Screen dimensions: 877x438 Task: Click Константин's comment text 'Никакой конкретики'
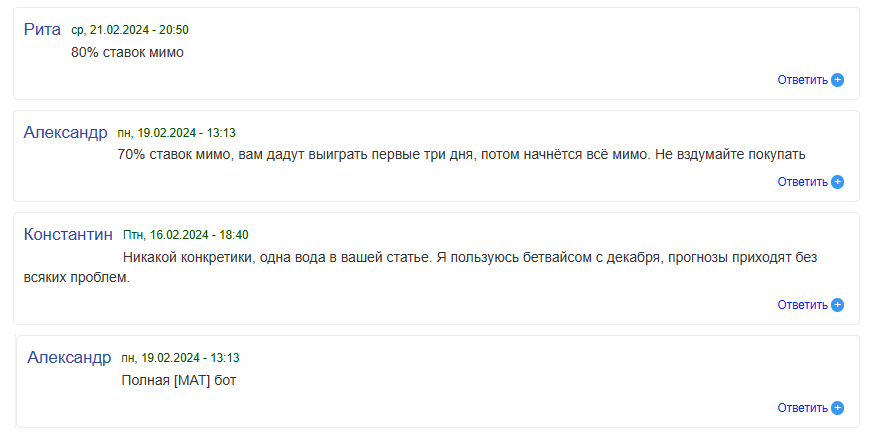(188, 257)
